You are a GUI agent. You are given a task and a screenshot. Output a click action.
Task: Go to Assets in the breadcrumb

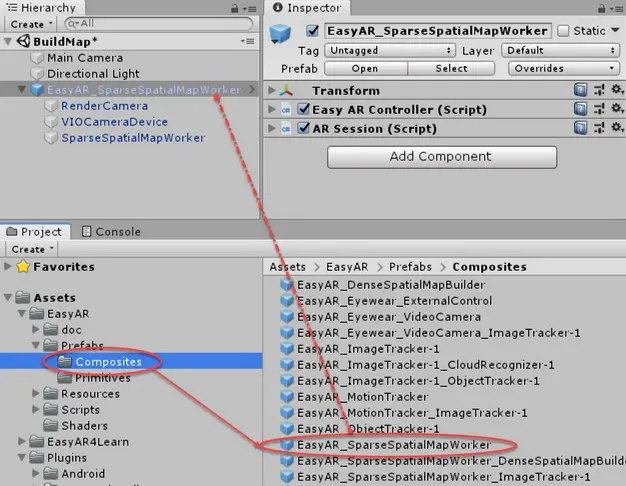coord(287,267)
